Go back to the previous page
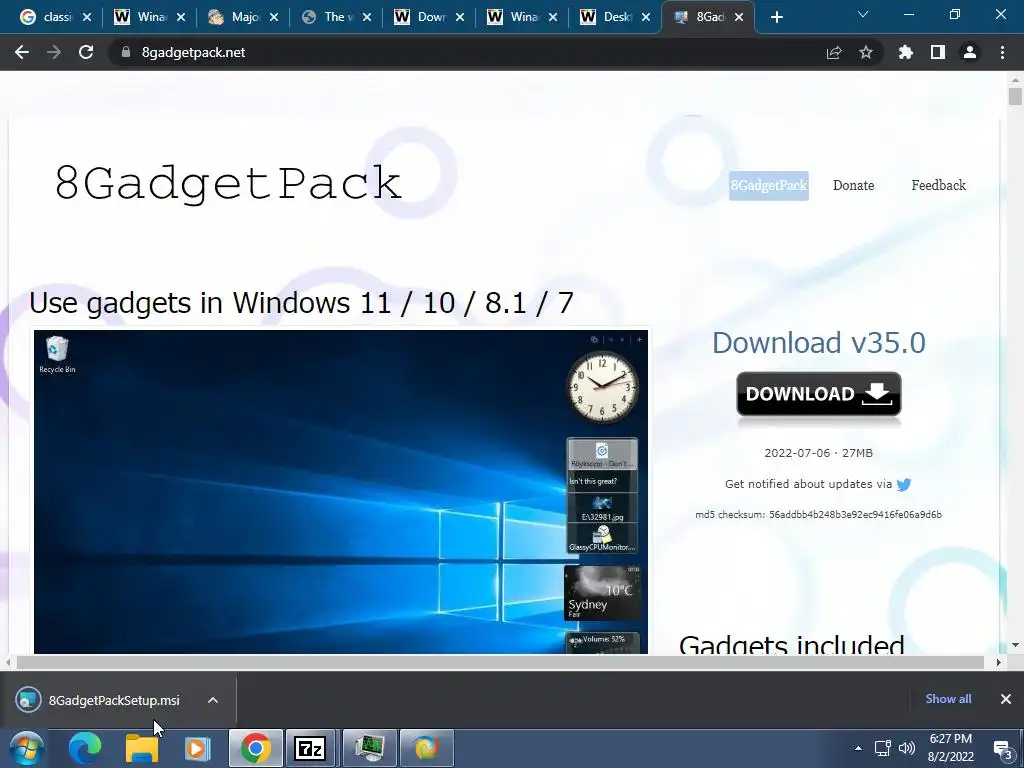This screenshot has width=1024, height=768. [x=22, y=52]
